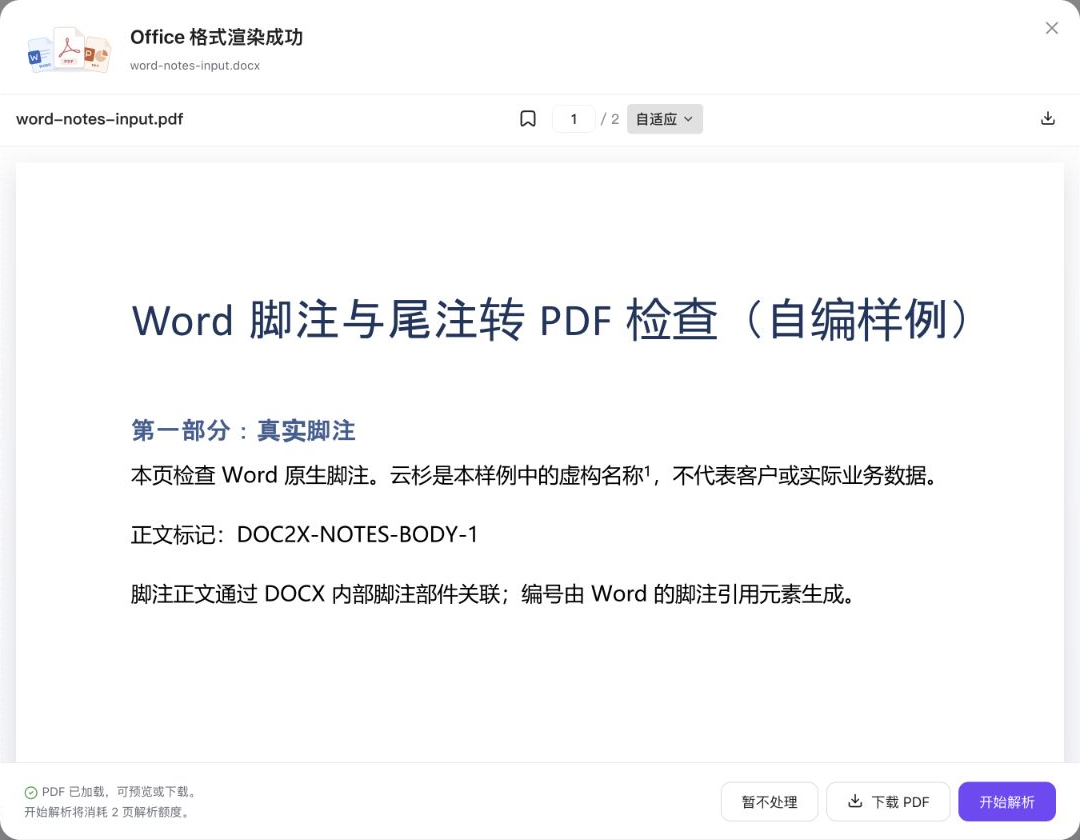Click the 下载 PDF button
The width and height of the screenshot is (1080, 840).
[x=888, y=801]
